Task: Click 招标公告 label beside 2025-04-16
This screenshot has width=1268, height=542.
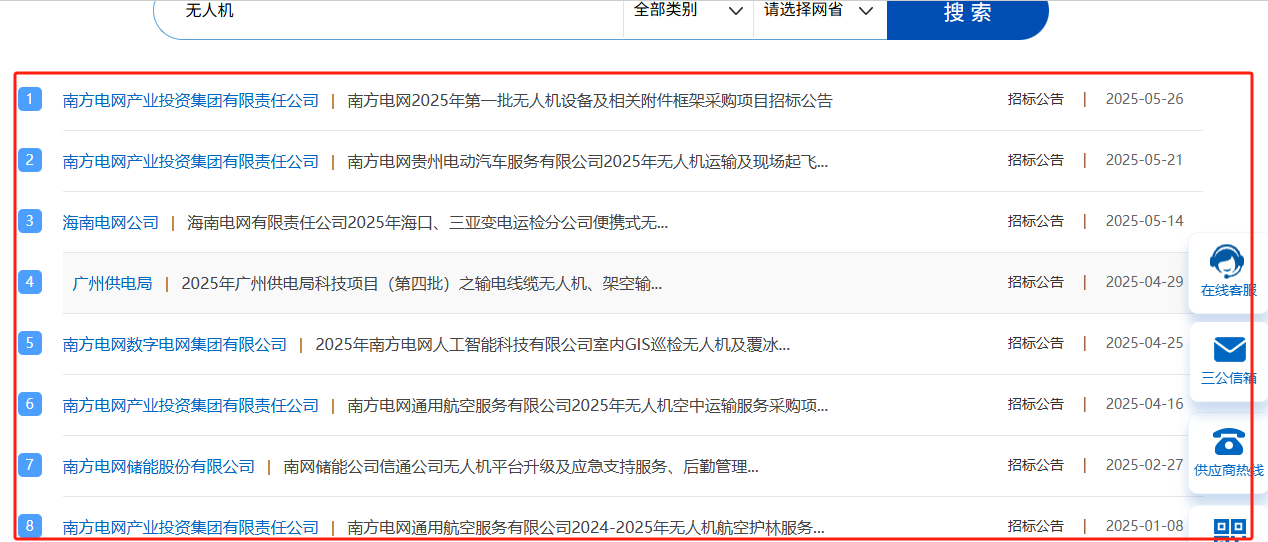Action: (x=1036, y=404)
